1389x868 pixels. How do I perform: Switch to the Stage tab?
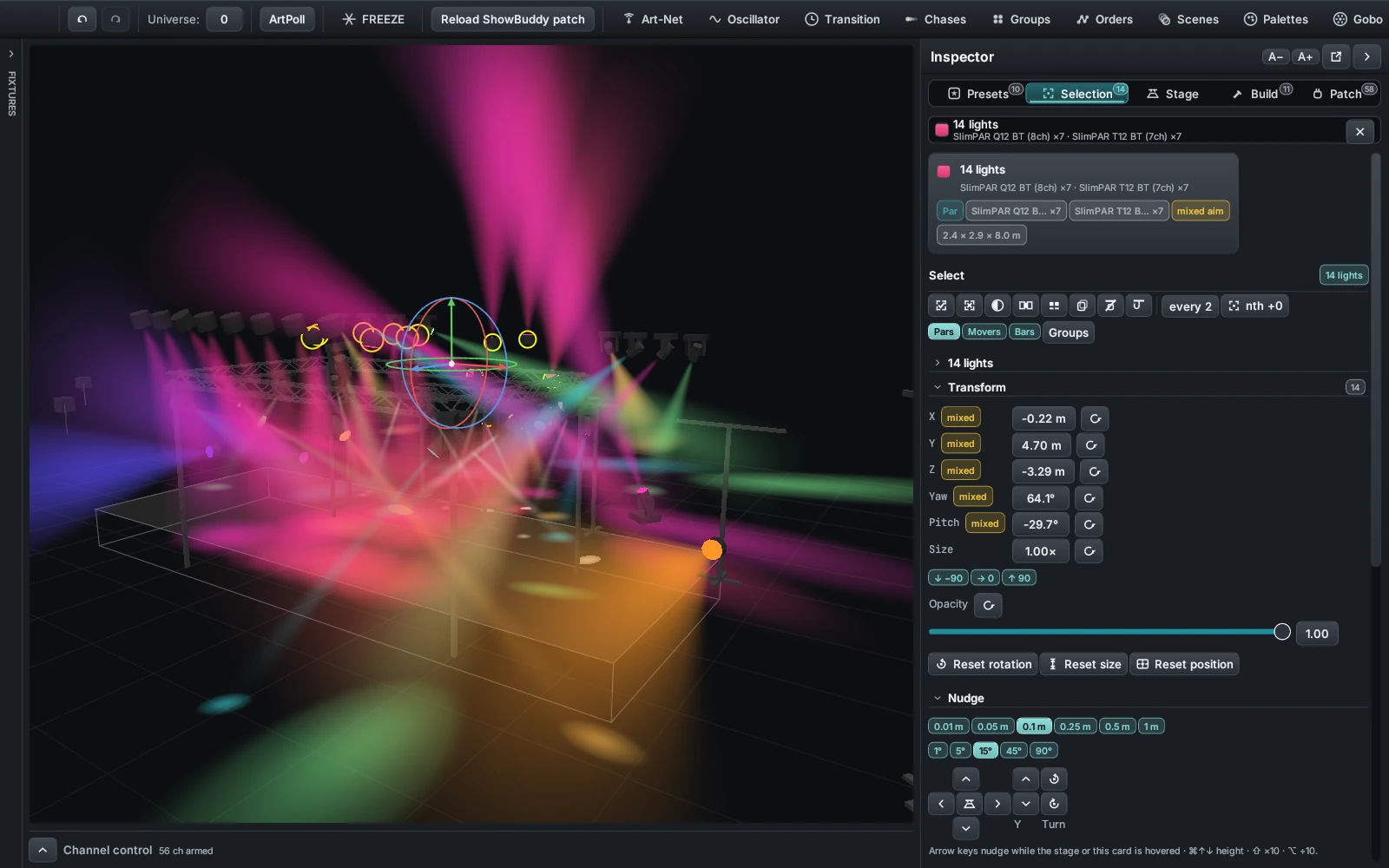pos(1173,93)
